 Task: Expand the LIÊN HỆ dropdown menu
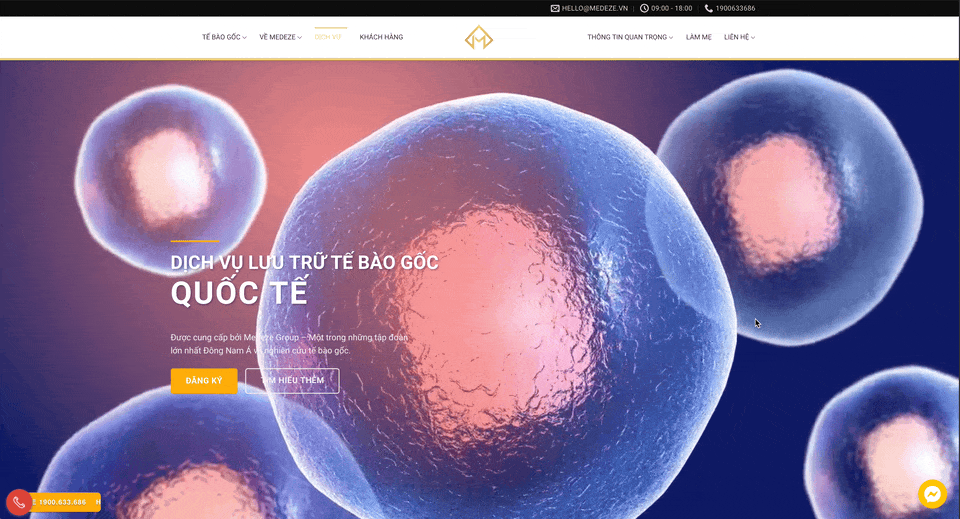click(x=739, y=37)
